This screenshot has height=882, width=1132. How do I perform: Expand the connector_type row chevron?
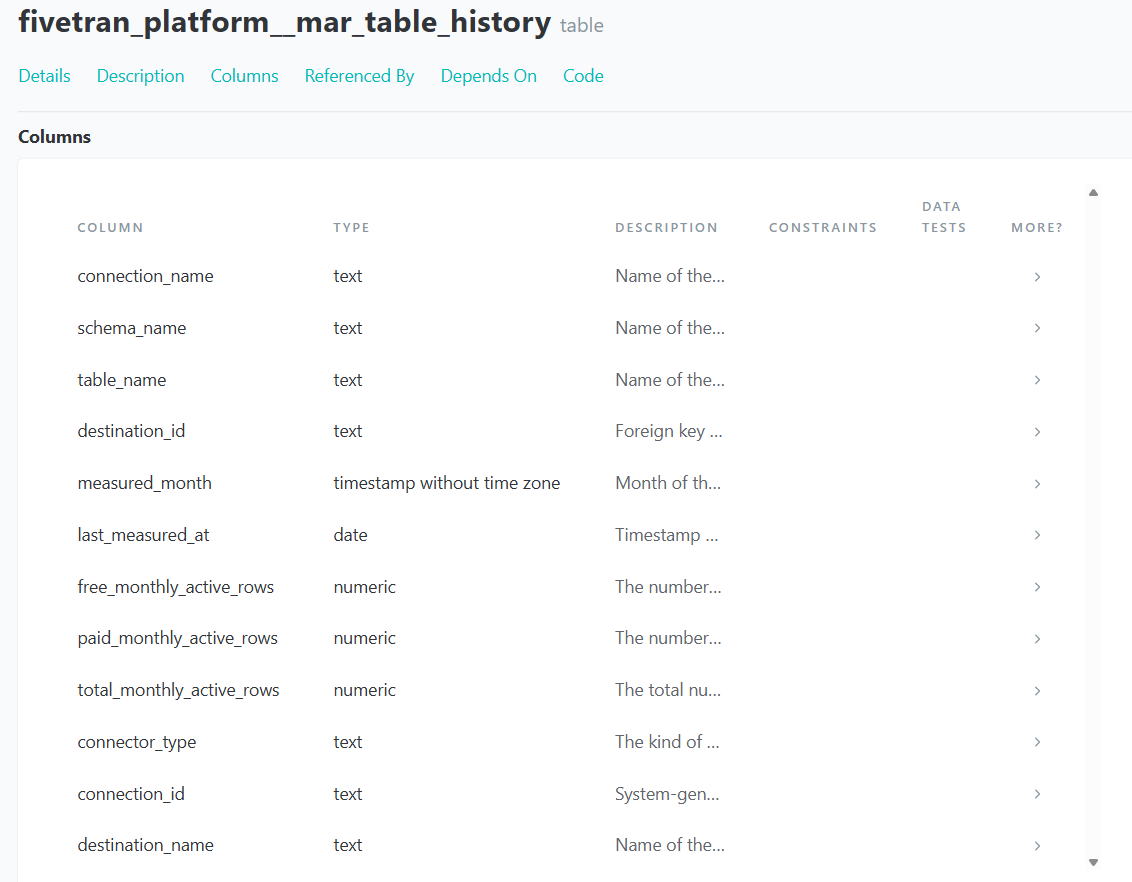click(x=1037, y=742)
